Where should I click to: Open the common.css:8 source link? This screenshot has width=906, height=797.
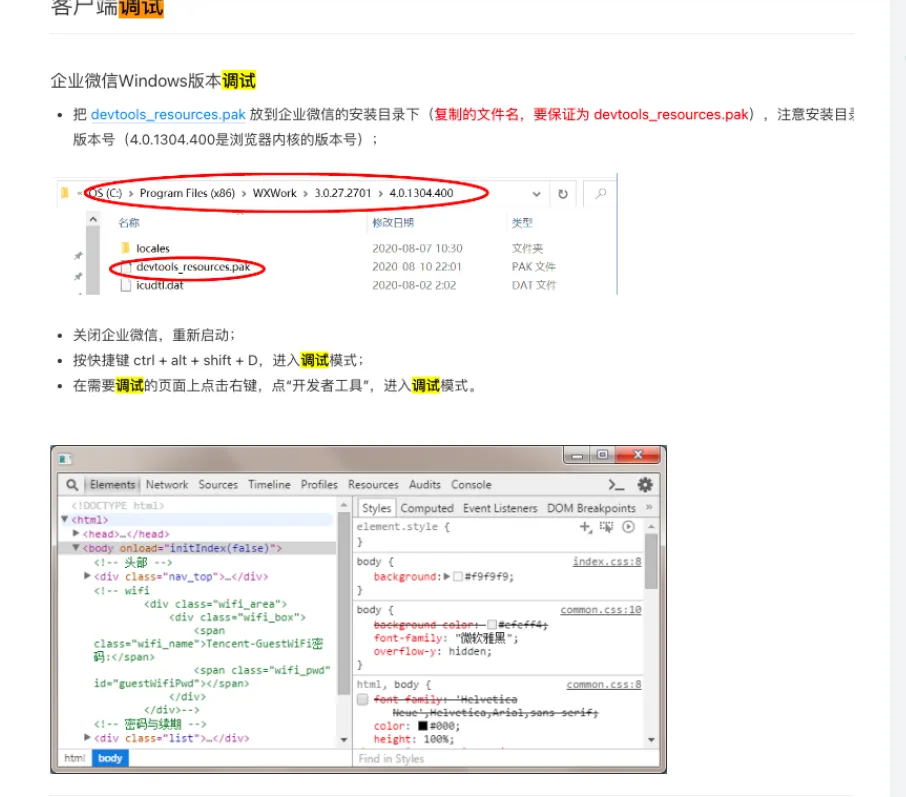tap(604, 685)
